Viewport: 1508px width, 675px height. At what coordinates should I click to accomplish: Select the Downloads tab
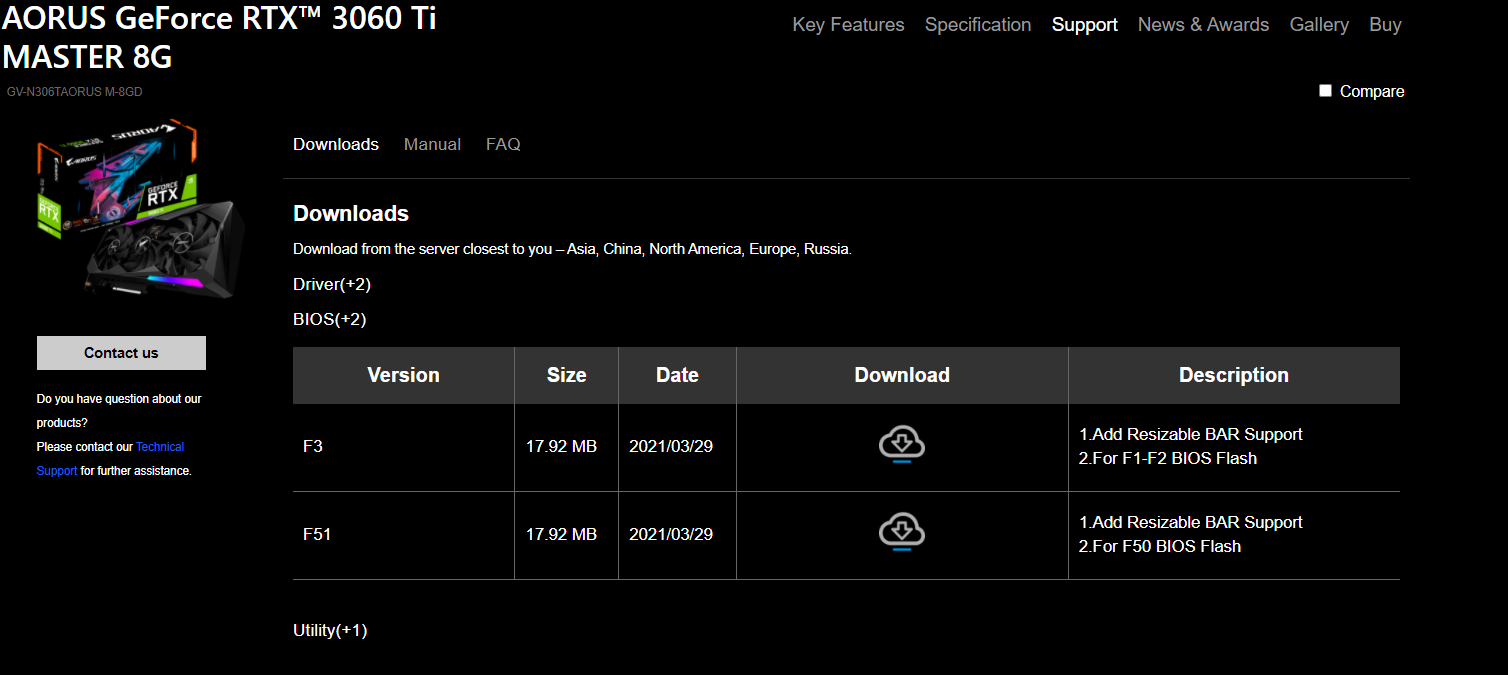coord(335,144)
